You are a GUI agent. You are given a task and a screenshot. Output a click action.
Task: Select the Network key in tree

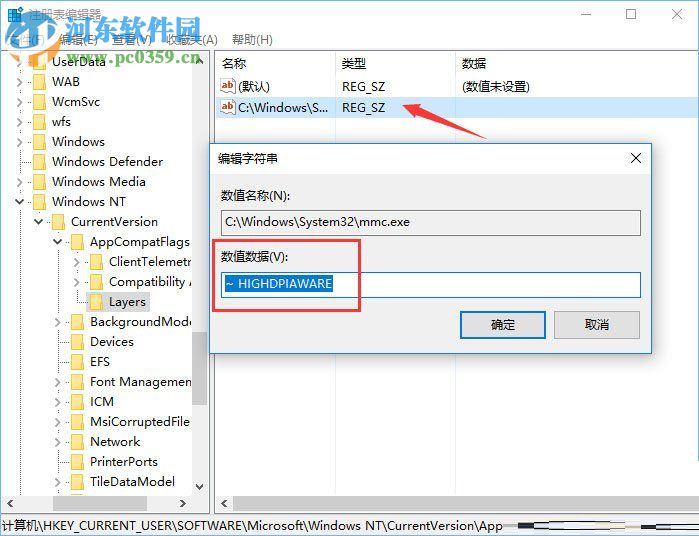115,441
